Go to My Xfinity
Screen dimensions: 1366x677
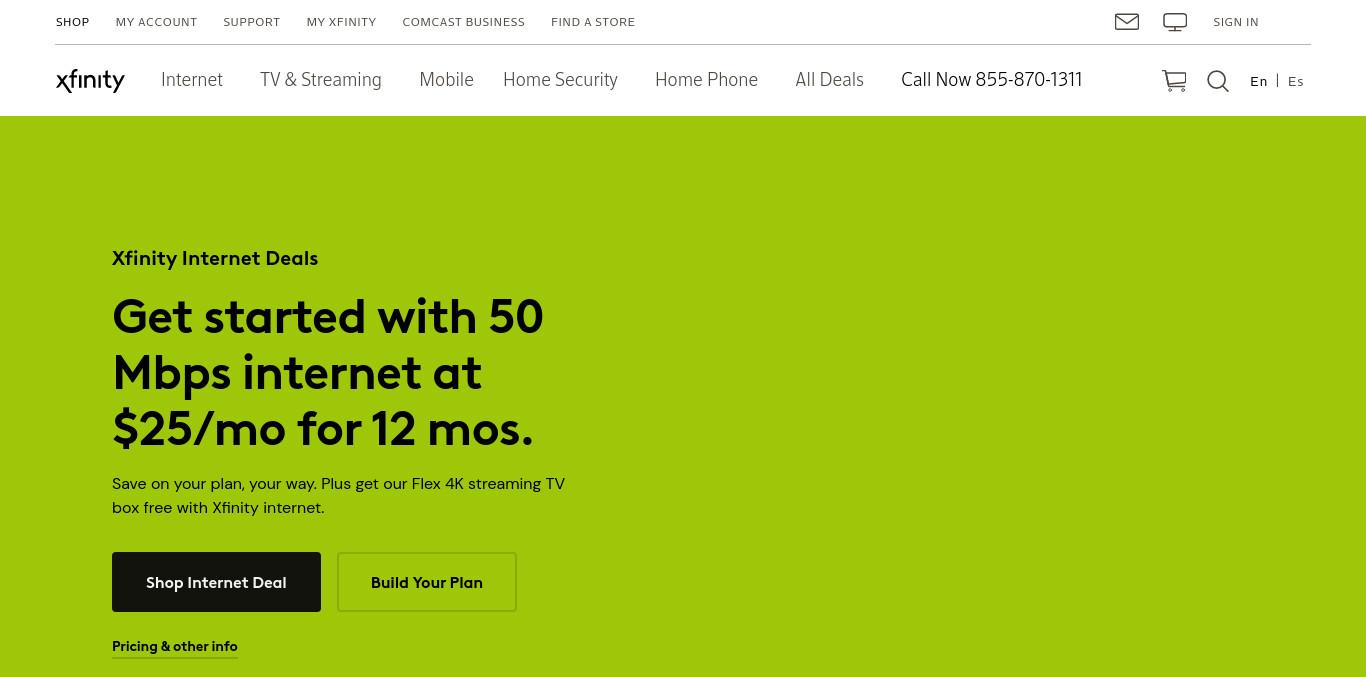(x=341, y=22)
